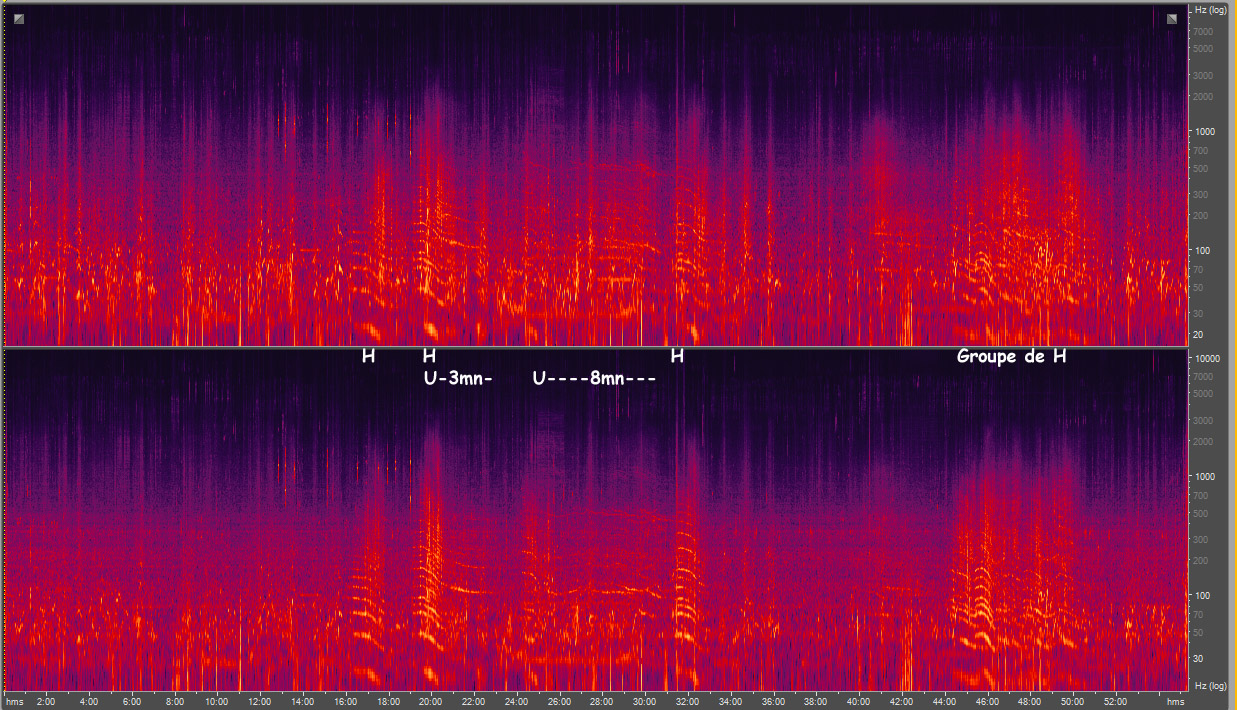The height and width of the screenshot is (710, 1237).
Task: Click the fade-out handle at top-right corner
Action: click(x=1171, y=19)
